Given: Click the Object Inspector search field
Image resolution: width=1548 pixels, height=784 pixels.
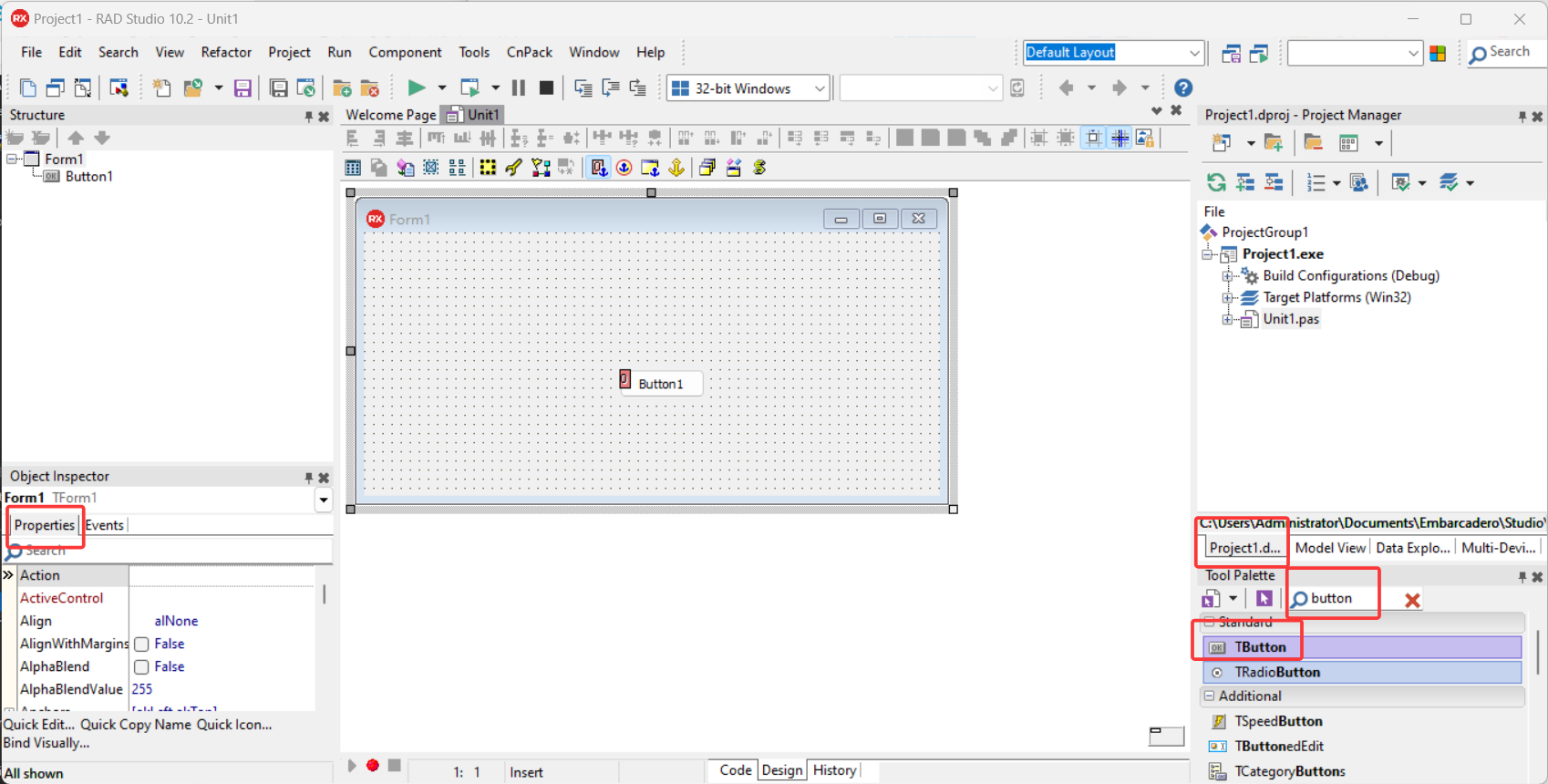Looking at the screenshot, I should [169, 551].
